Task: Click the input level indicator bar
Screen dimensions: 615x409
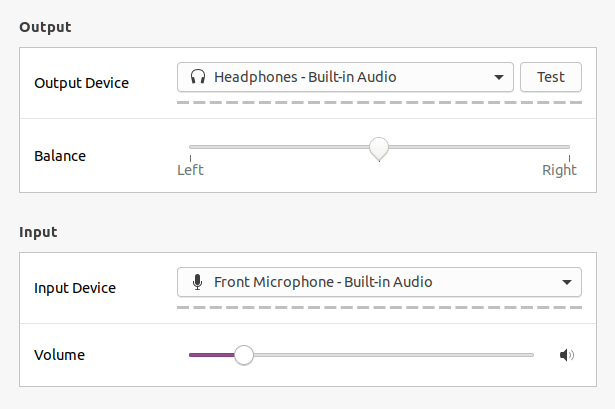Action: coord(379,307)
